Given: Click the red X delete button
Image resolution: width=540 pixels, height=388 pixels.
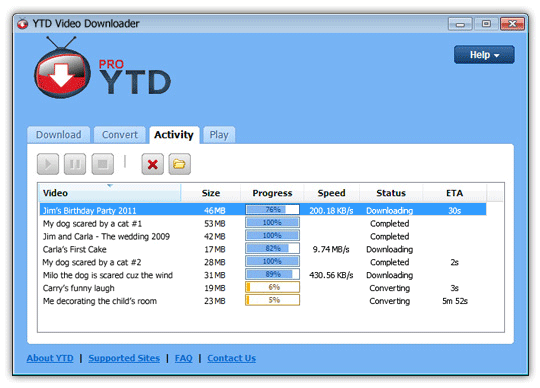Looking at the screenshot, I should tap(153, 164).
